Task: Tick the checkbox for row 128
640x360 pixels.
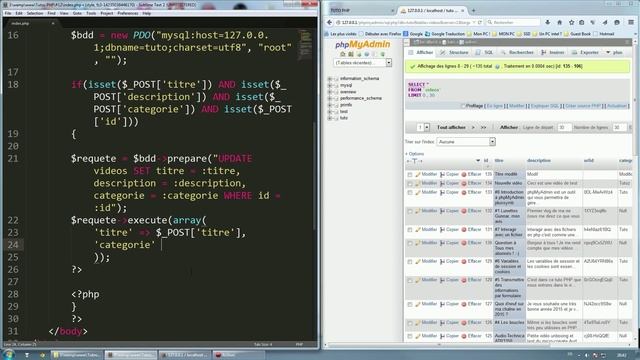Action: click(410, 280)
